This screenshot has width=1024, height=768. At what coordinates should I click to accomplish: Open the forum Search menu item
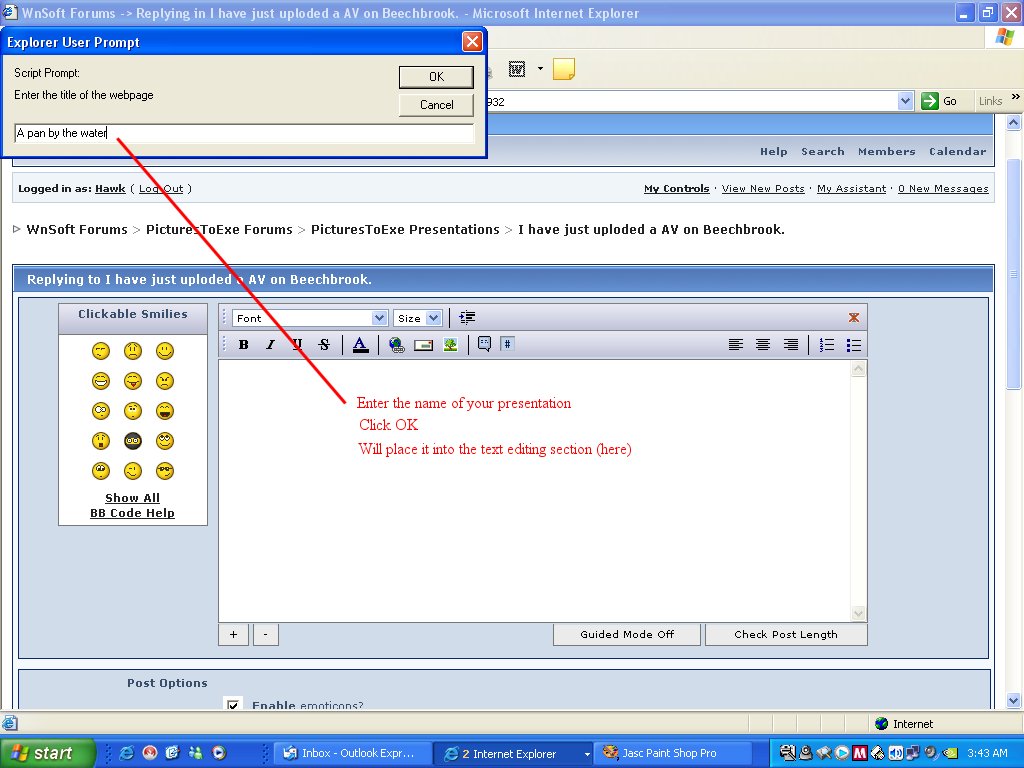(x=823, y=152)
